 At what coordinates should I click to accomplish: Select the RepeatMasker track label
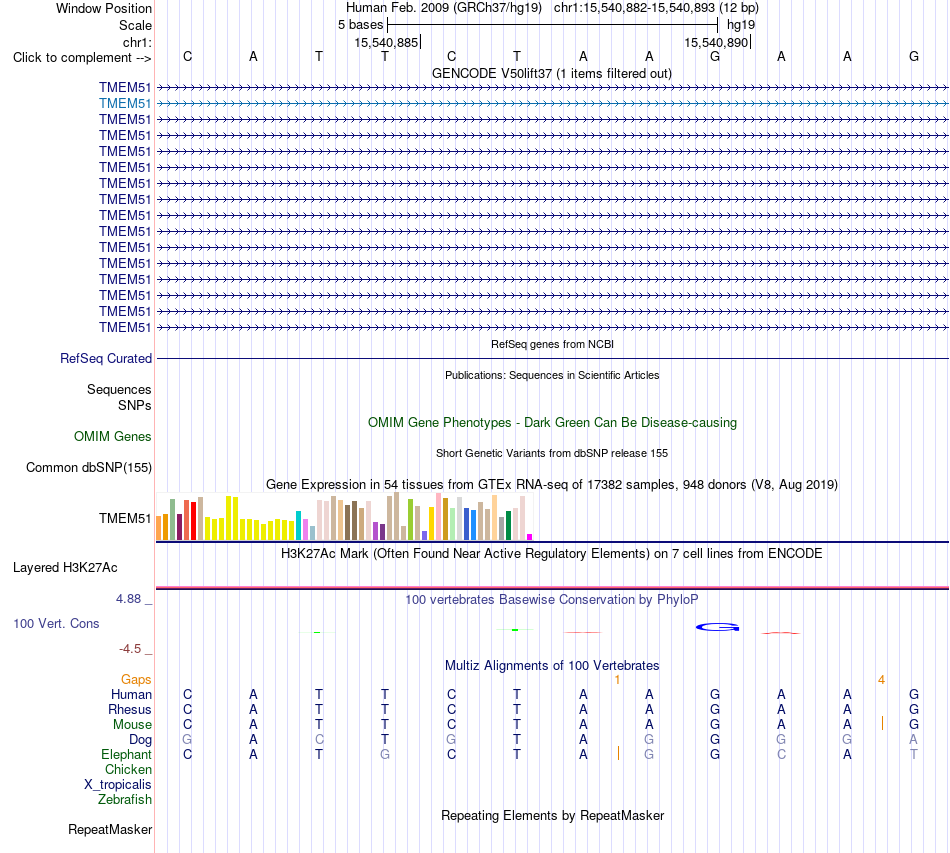coord(110,829)
